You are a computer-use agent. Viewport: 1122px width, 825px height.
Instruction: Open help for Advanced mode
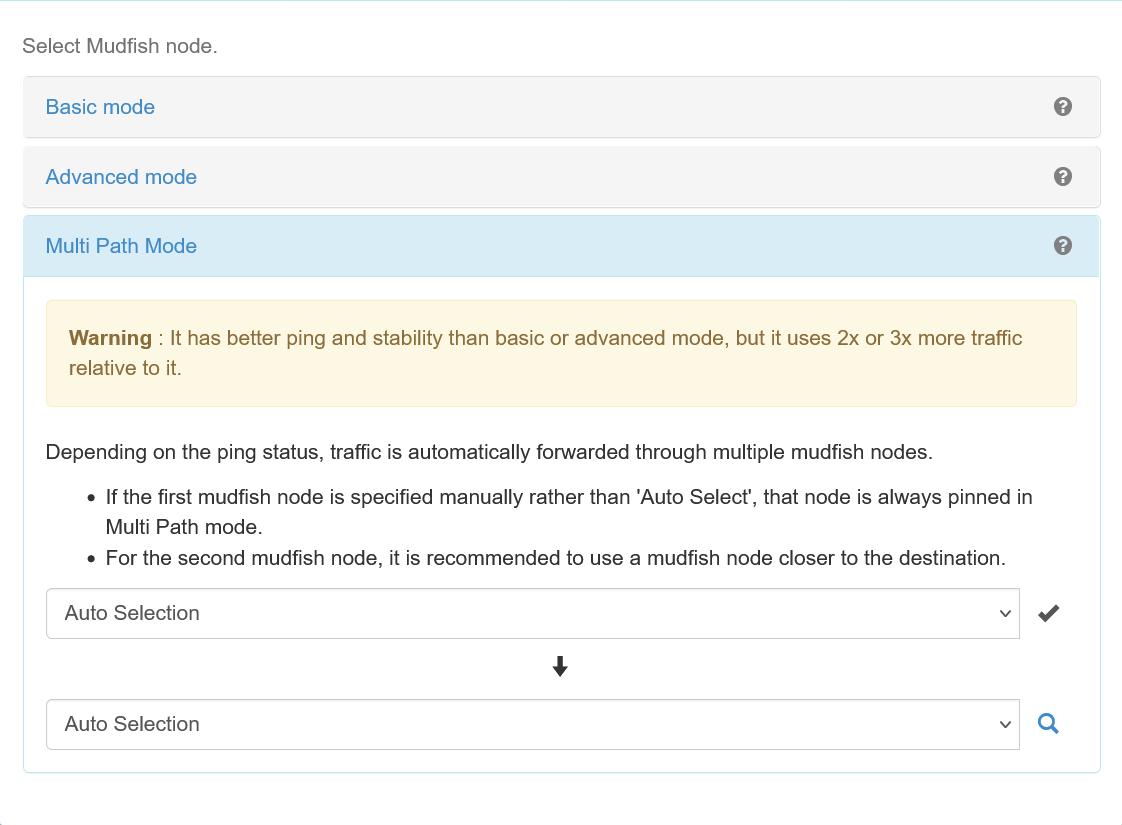(x=1063, y=177)
